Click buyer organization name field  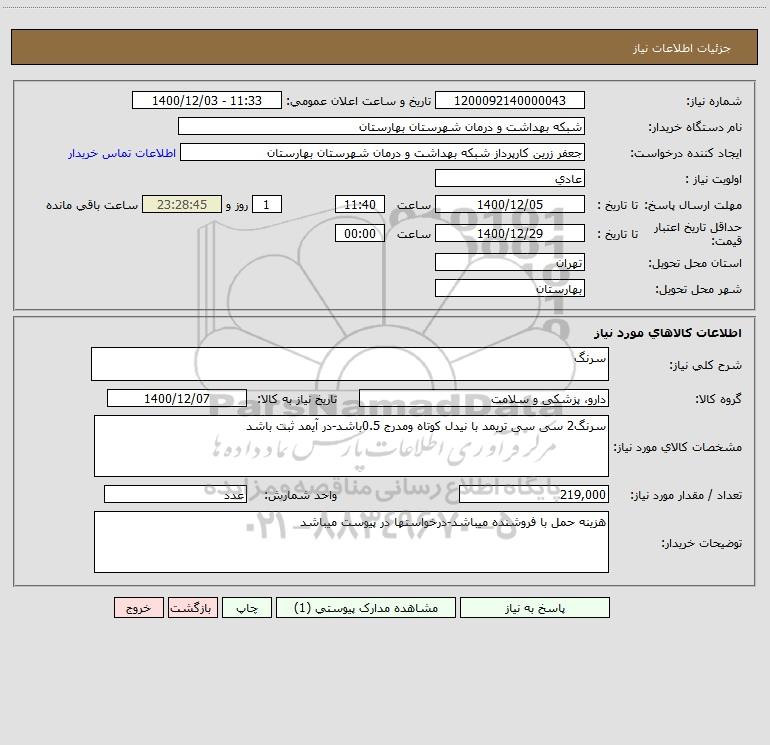click(381, 126)
